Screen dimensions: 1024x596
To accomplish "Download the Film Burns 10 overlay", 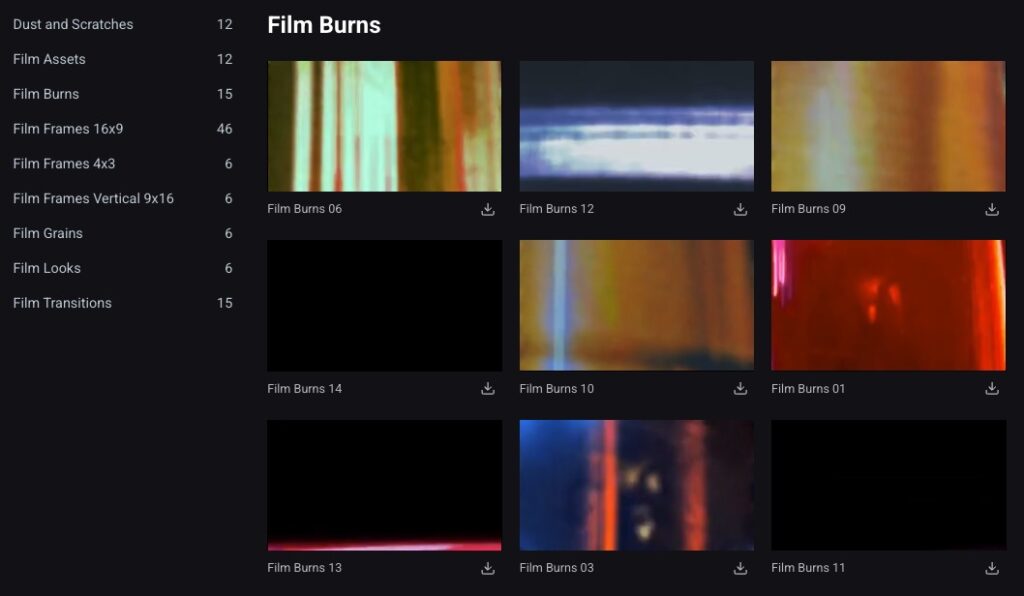I will pos(740,388).
